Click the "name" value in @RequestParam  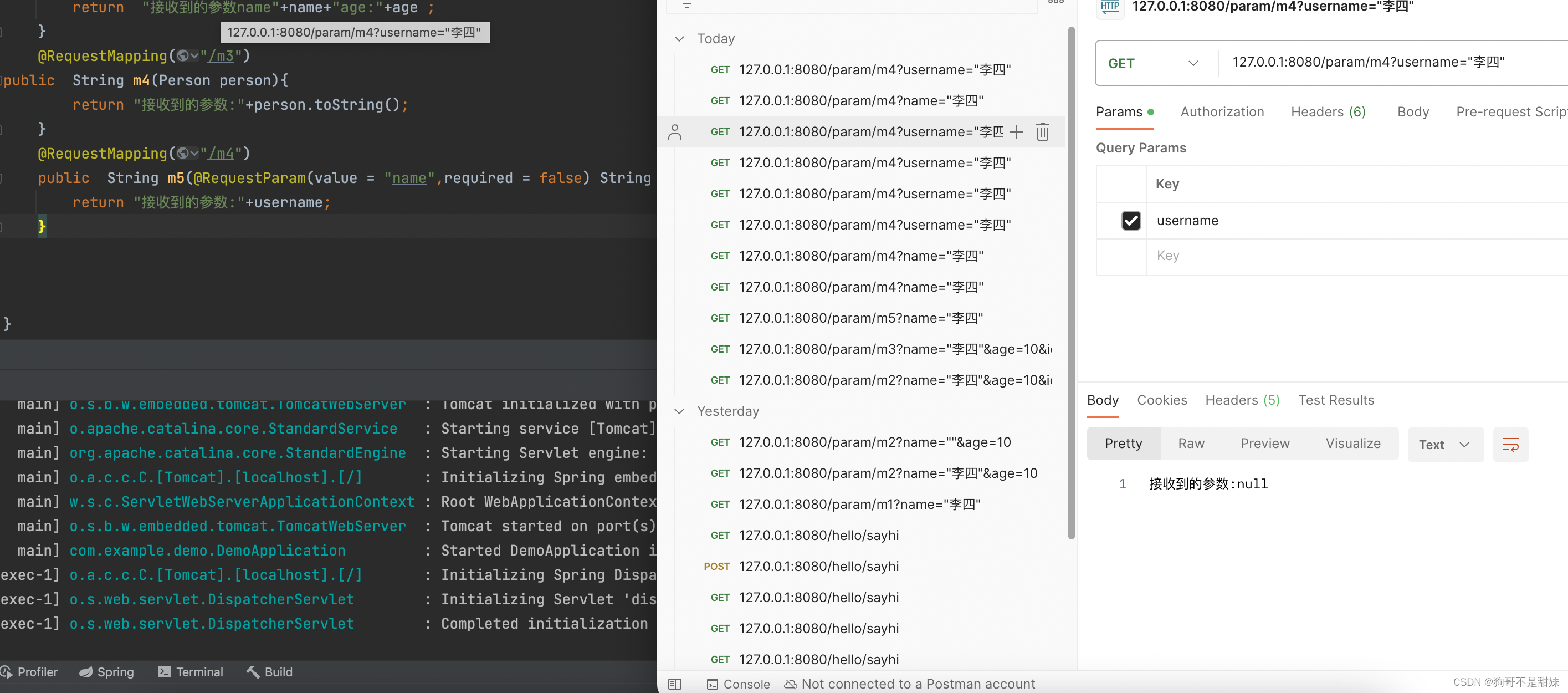409,179
